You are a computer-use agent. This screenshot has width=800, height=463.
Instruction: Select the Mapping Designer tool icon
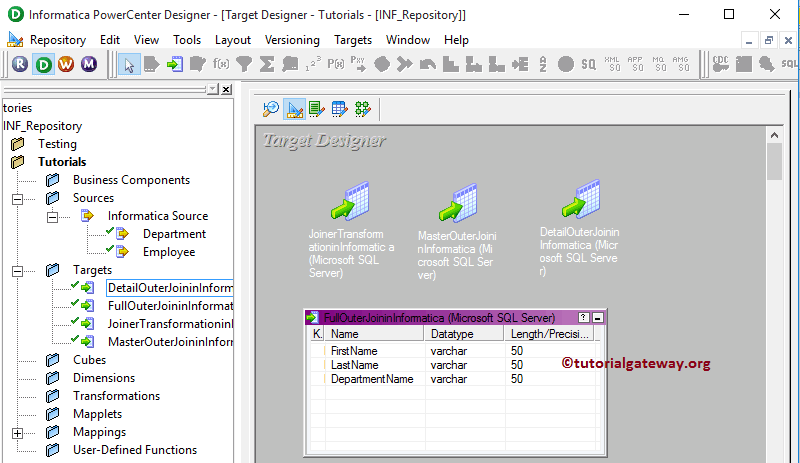click(x=362, y=109)
